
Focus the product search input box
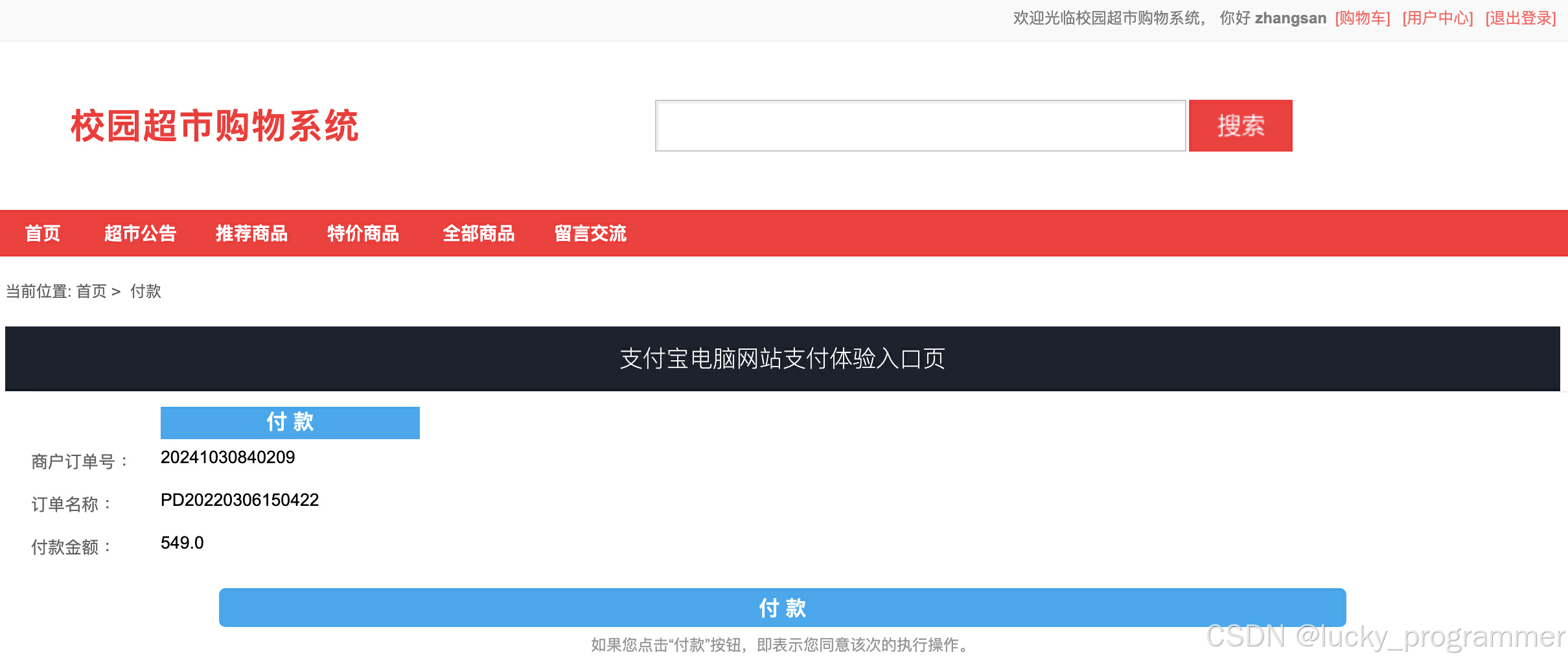pyautogui.click(x=921, y=126)
